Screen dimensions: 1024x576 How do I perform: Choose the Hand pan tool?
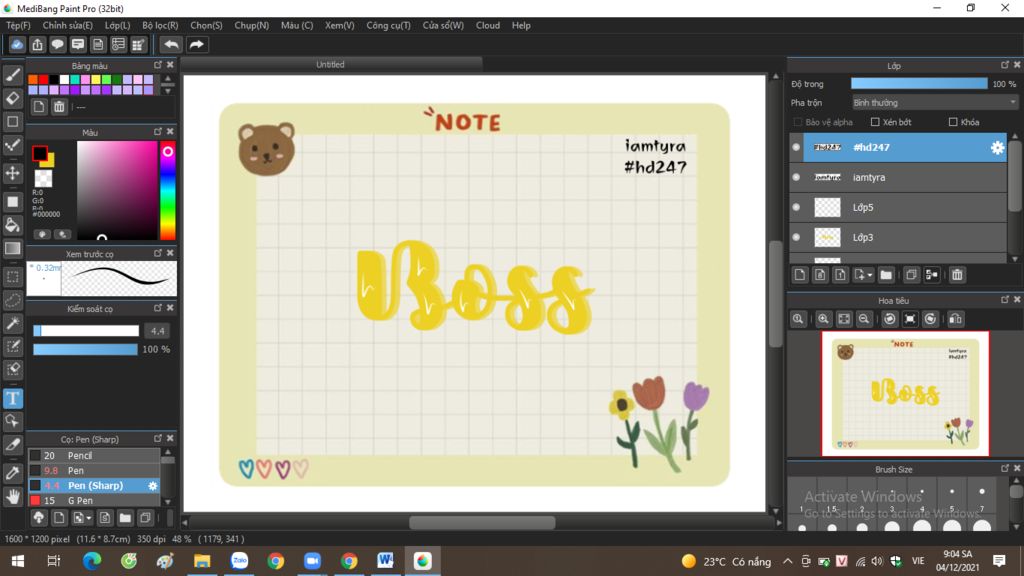click(x=12, y=497)
